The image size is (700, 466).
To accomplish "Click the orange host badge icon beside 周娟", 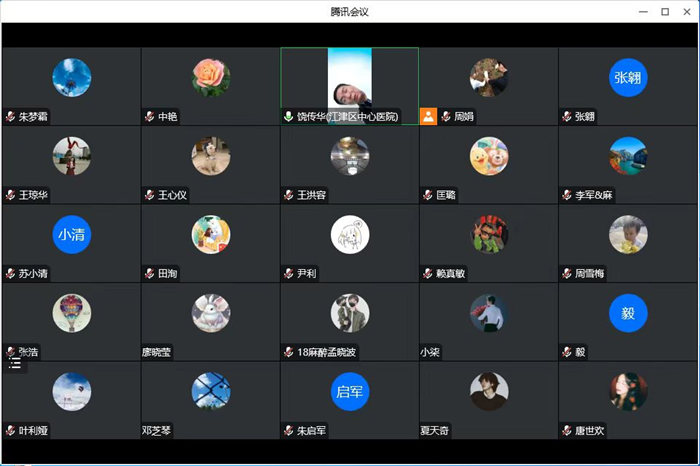I will [x=428, y=116].
